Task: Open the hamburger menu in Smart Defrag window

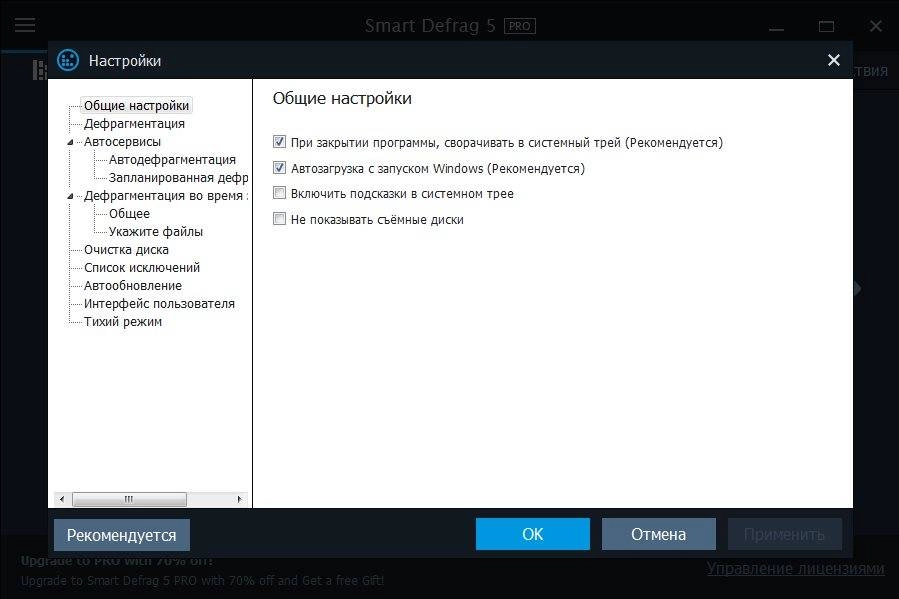Action: (25, 25)
